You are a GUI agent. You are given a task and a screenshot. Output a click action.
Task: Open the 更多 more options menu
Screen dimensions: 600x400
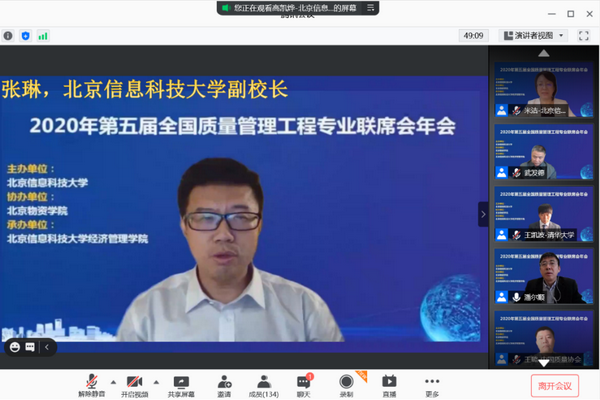click(432, 383)
